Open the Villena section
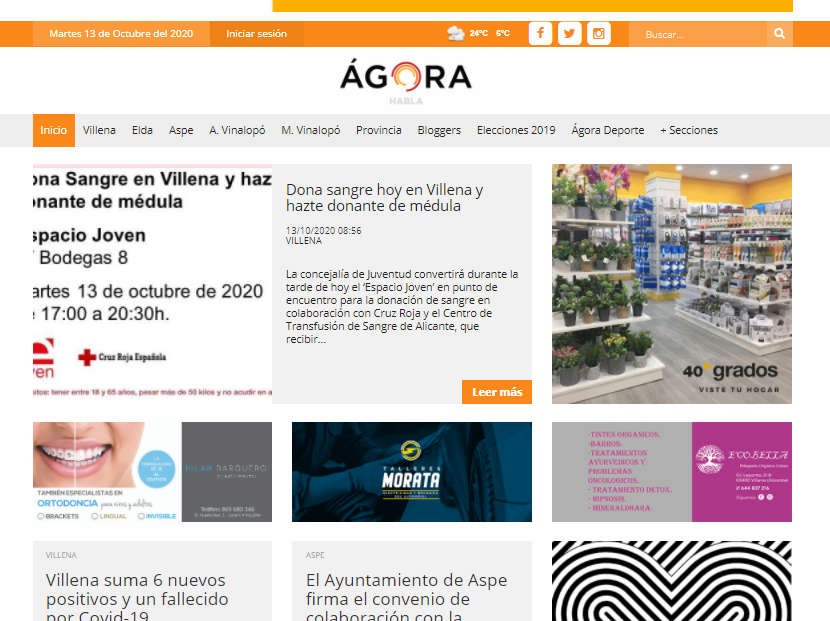 click(x=99, y=130)
